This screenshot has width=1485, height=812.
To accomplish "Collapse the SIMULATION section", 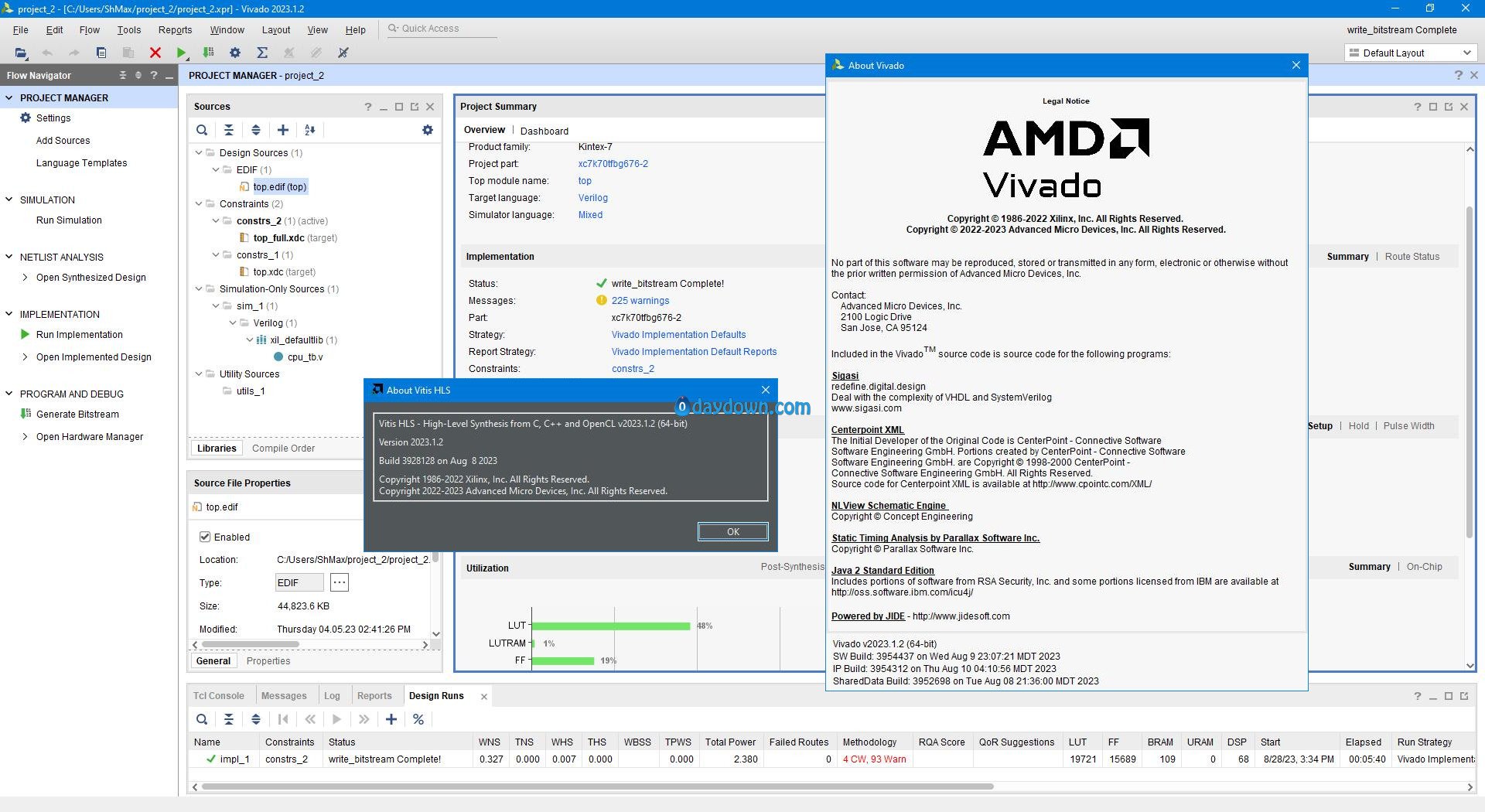I will [x=9, y=200].
